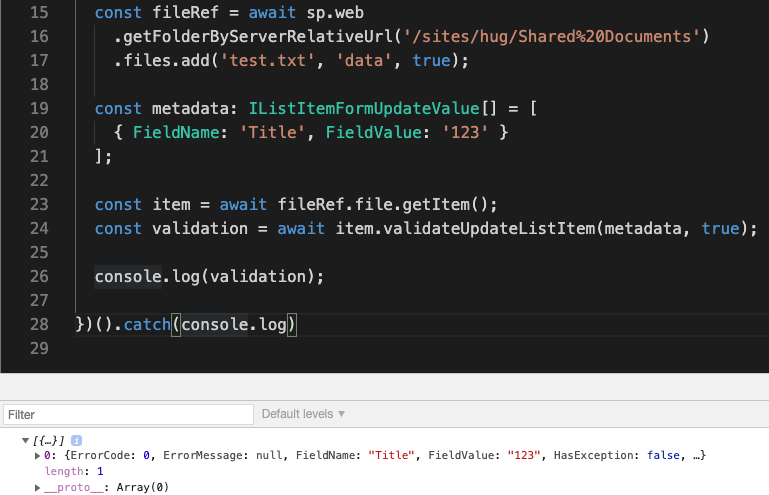
Task: Click ErrorMessage: null in console output
Action: (223, 456)
